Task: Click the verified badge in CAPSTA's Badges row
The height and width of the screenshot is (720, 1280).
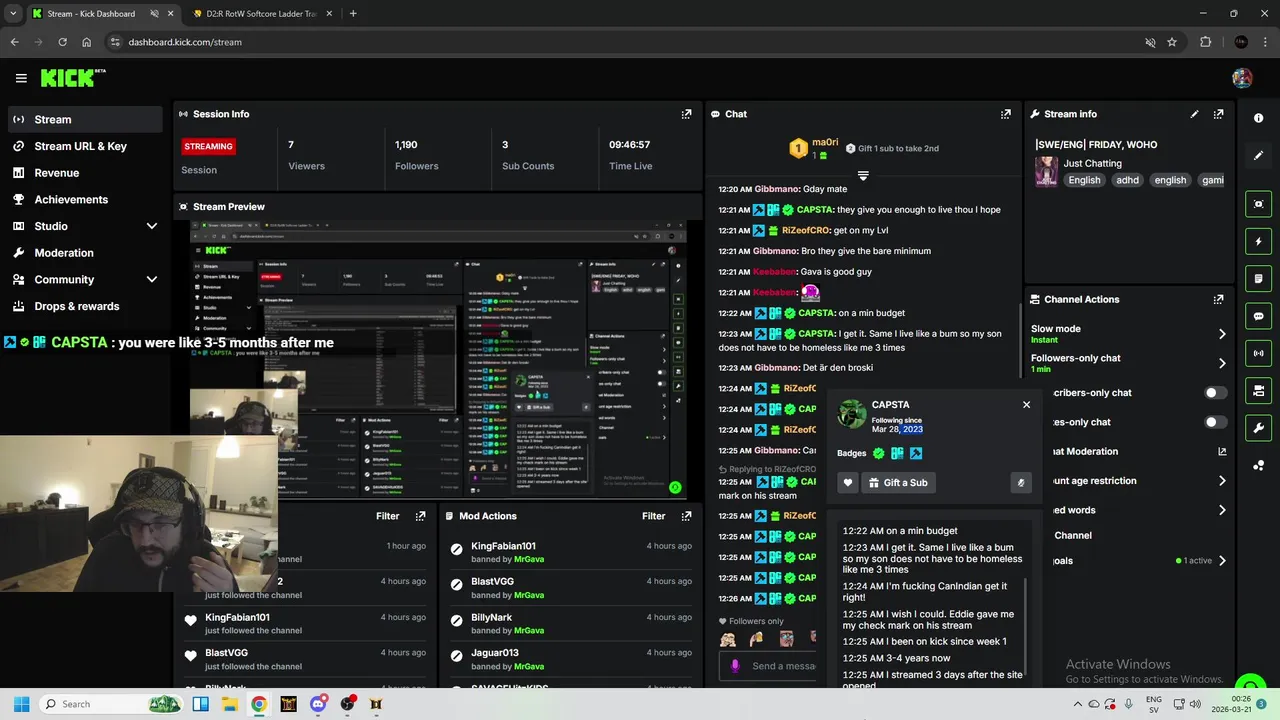Action: click(x=879, y=453)
